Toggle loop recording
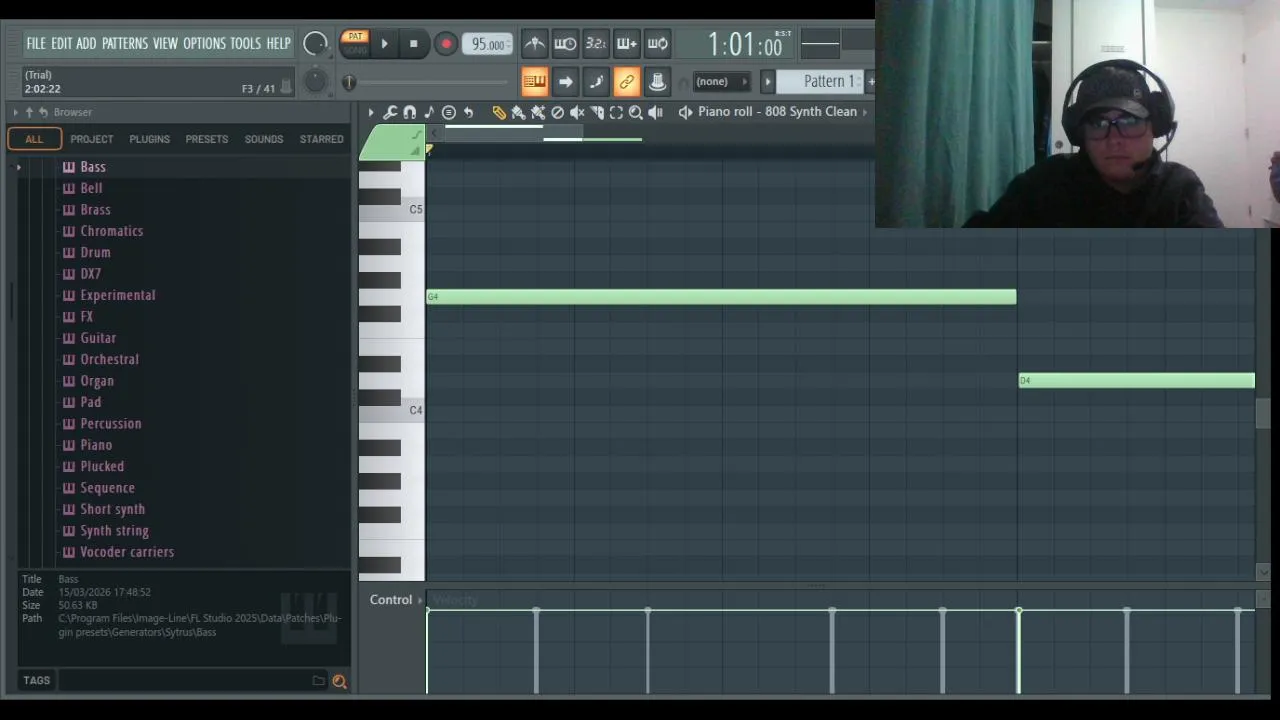1280x720 pixels. pyautogui.click(x=658, y=43)
